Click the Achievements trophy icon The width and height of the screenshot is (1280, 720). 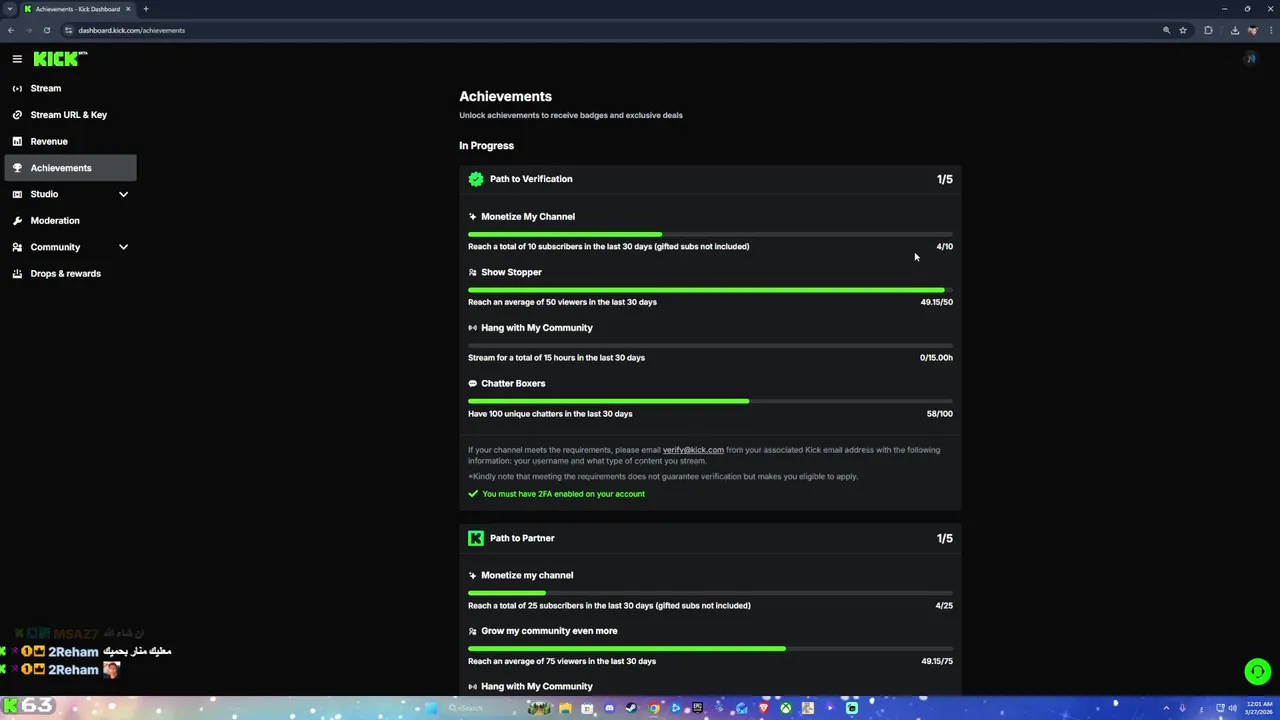pyautogui.click(x=17, y=168)
